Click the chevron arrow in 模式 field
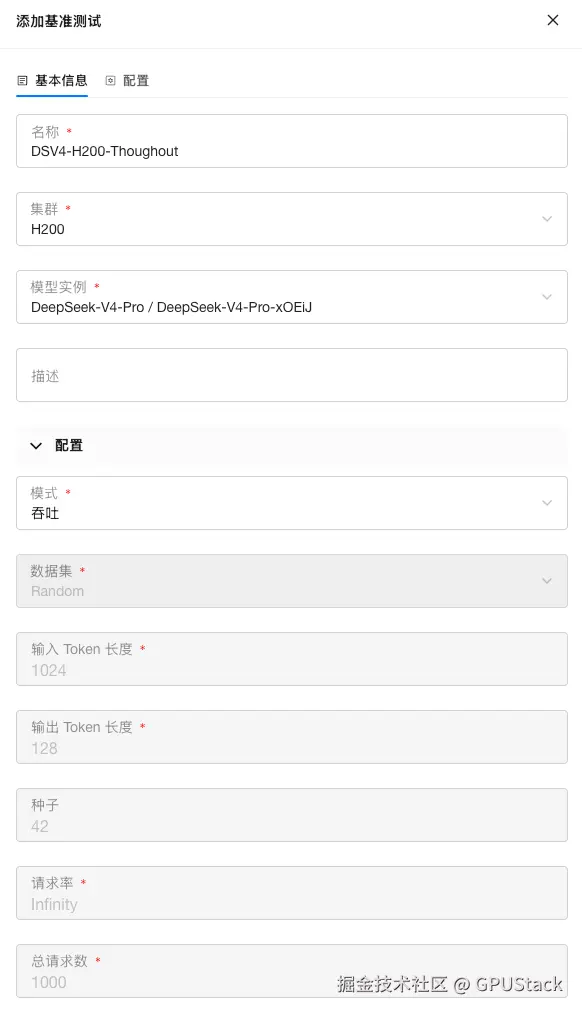 (547, 503)
